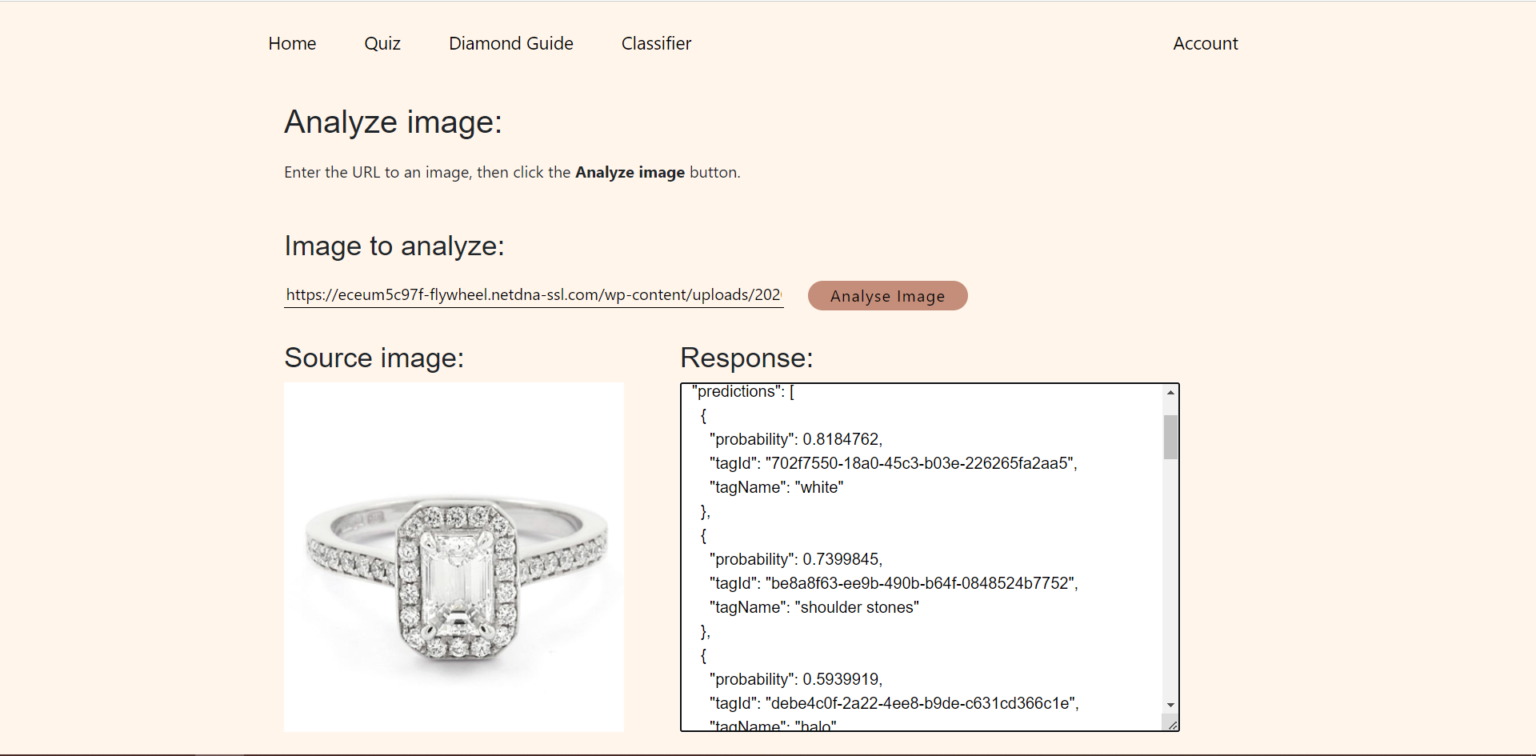Go to the Quiz page
The width and height of the screenshot is (1536, 756).
[x=382, y=43]
